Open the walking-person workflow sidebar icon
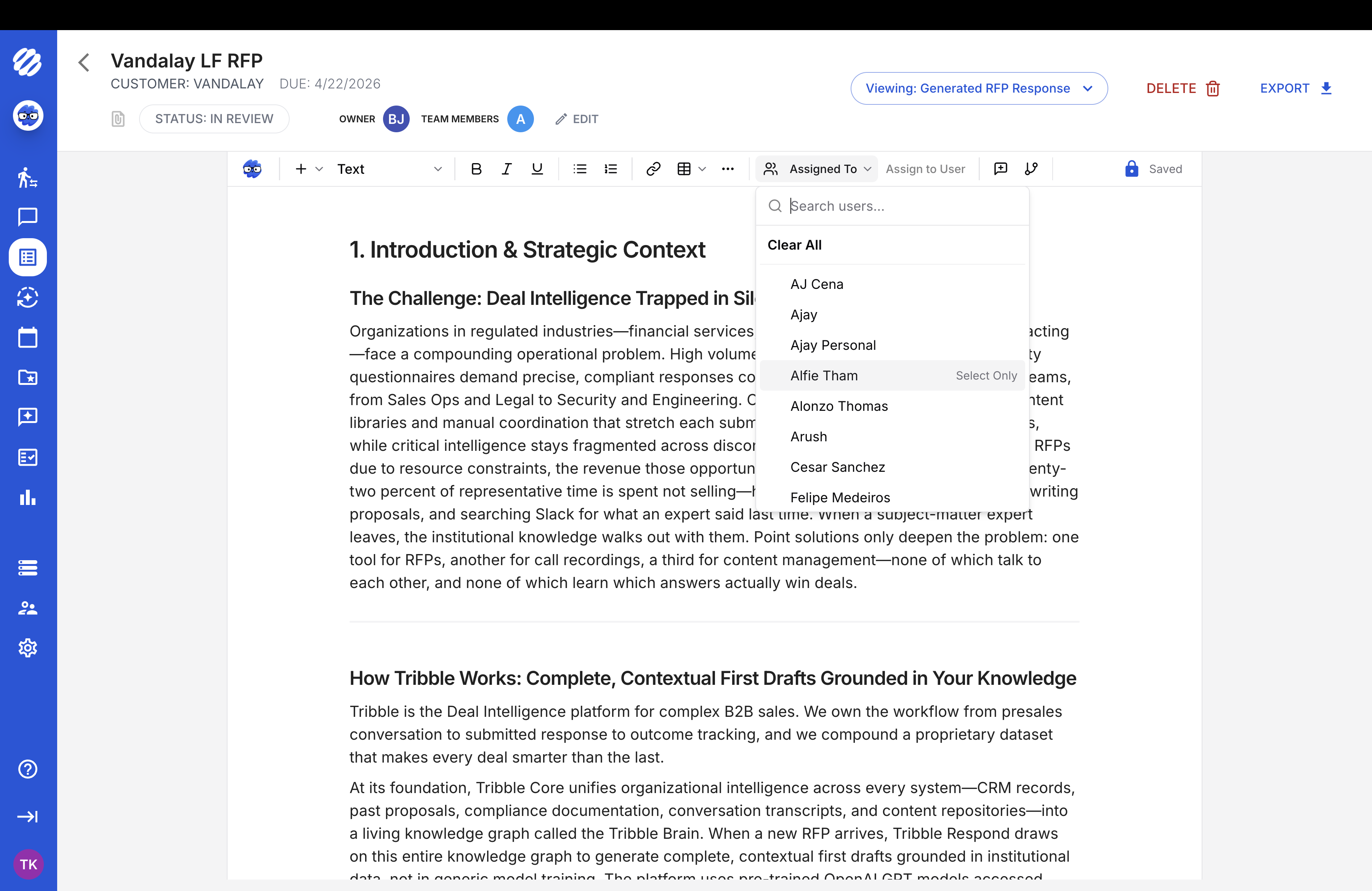The width and height of the screenshot is (1372, 891). click(28, 178)
